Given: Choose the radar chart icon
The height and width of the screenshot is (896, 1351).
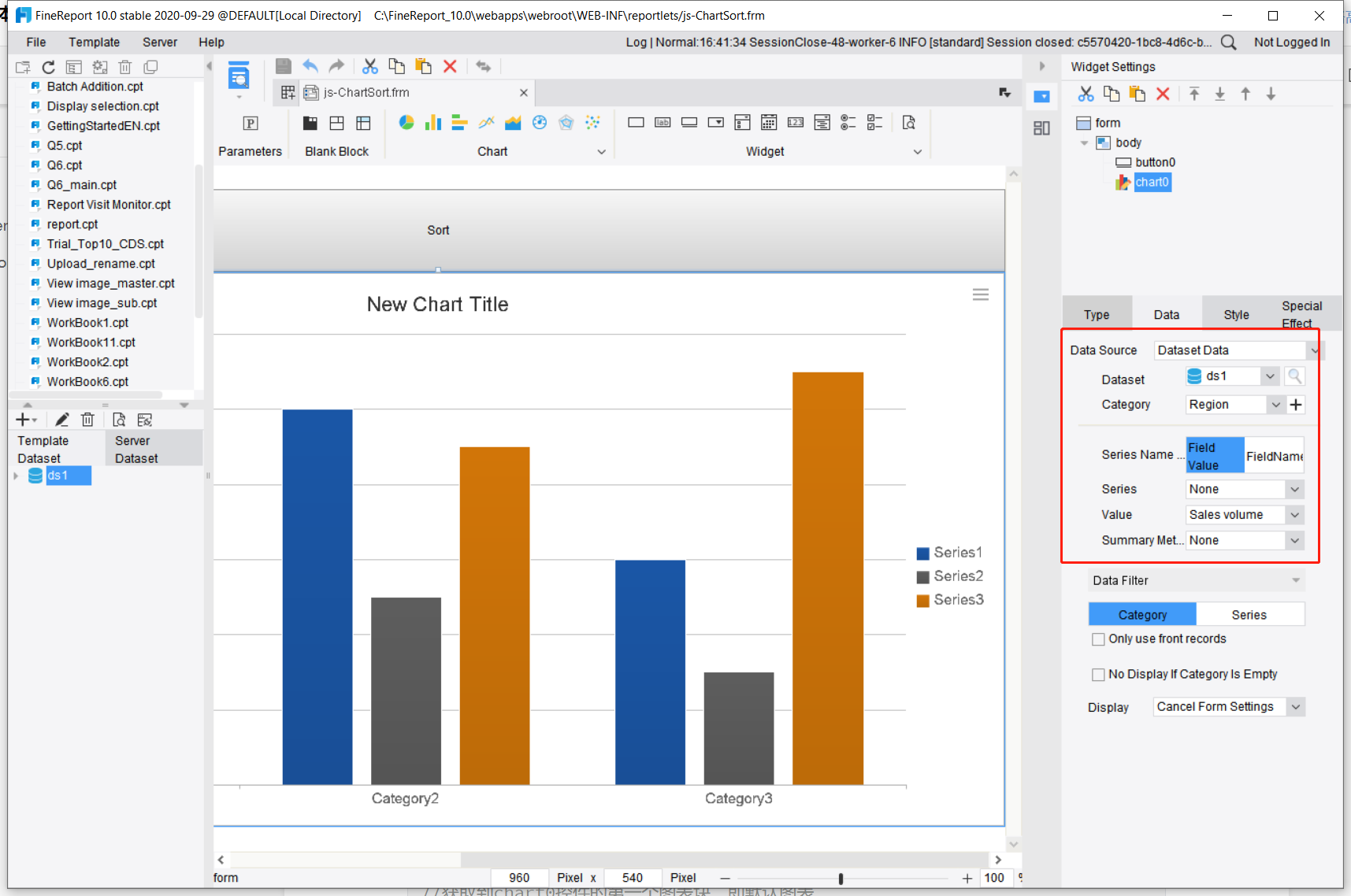Looking at the screenshot, I should point(566,122).
